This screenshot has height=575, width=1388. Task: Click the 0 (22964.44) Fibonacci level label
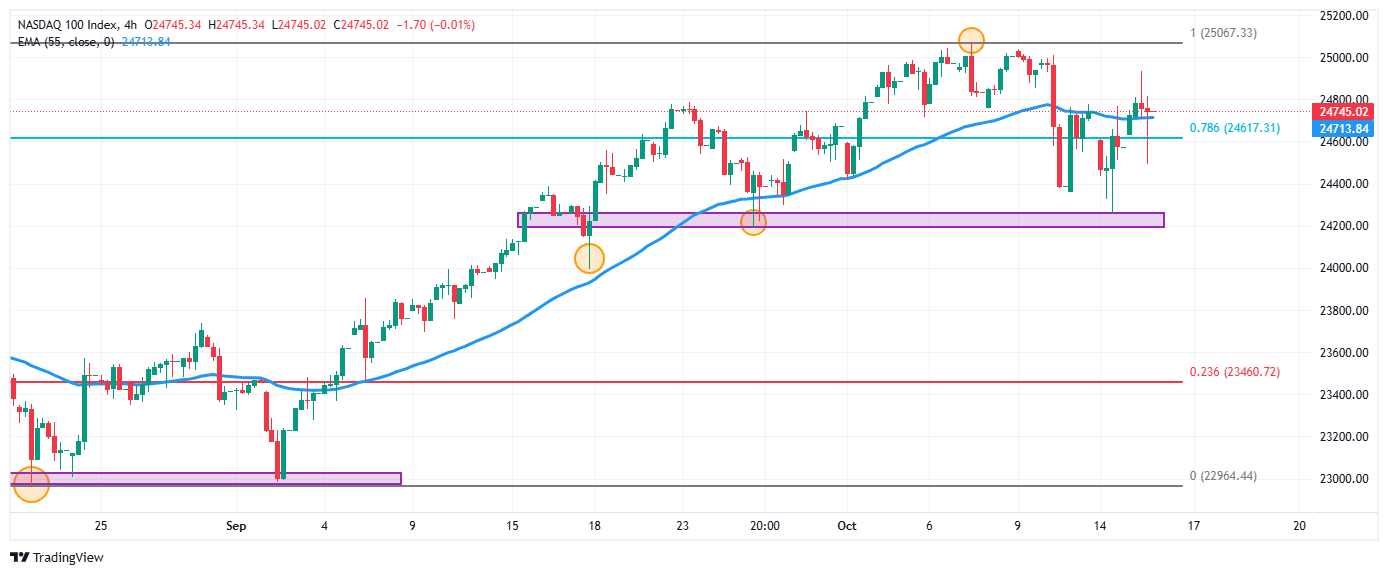pyautogui.click(x=1223, y=476)
